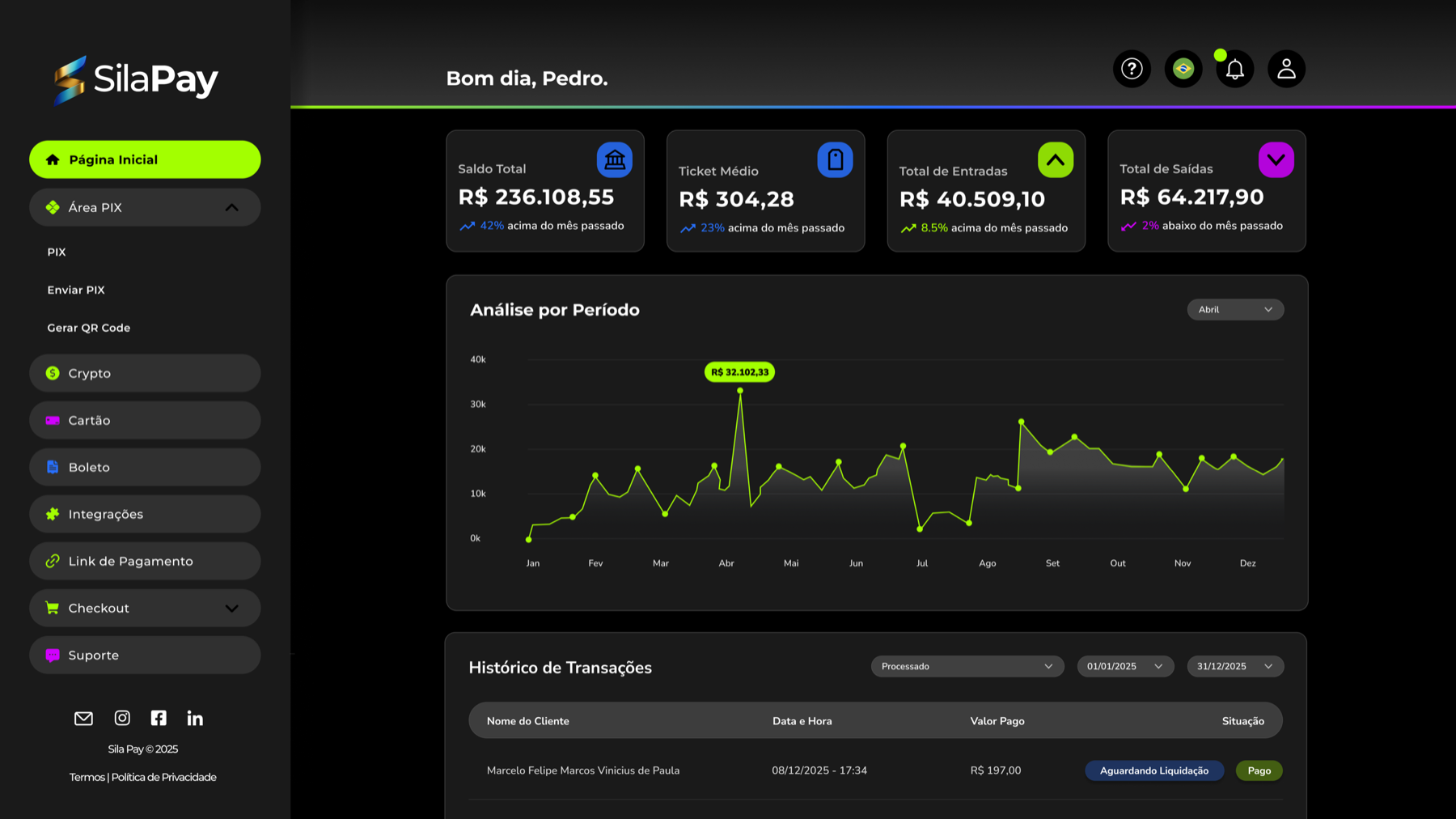Open the Instagram icon in sidebar footer
The image size is (1456, 819).
pyautogui.click(x=122, y=718)
